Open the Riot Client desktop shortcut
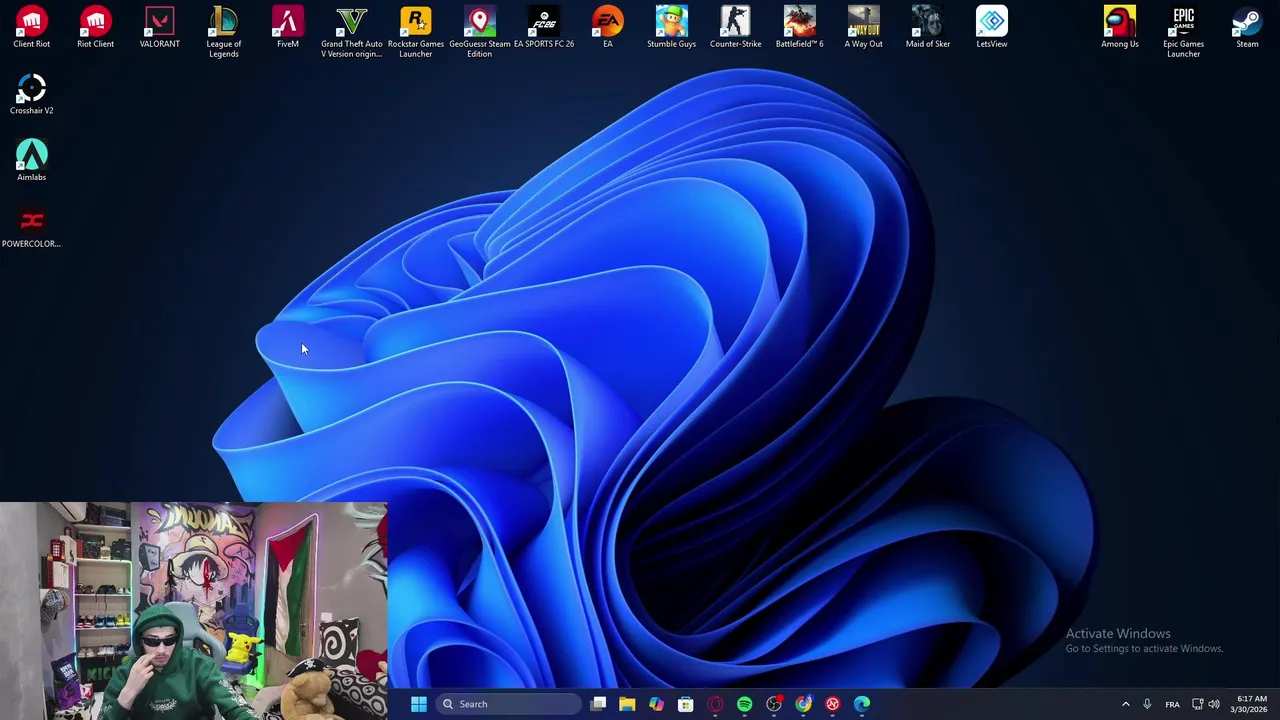The width and height of the screenshot is (1280, 720). [95, 27]
